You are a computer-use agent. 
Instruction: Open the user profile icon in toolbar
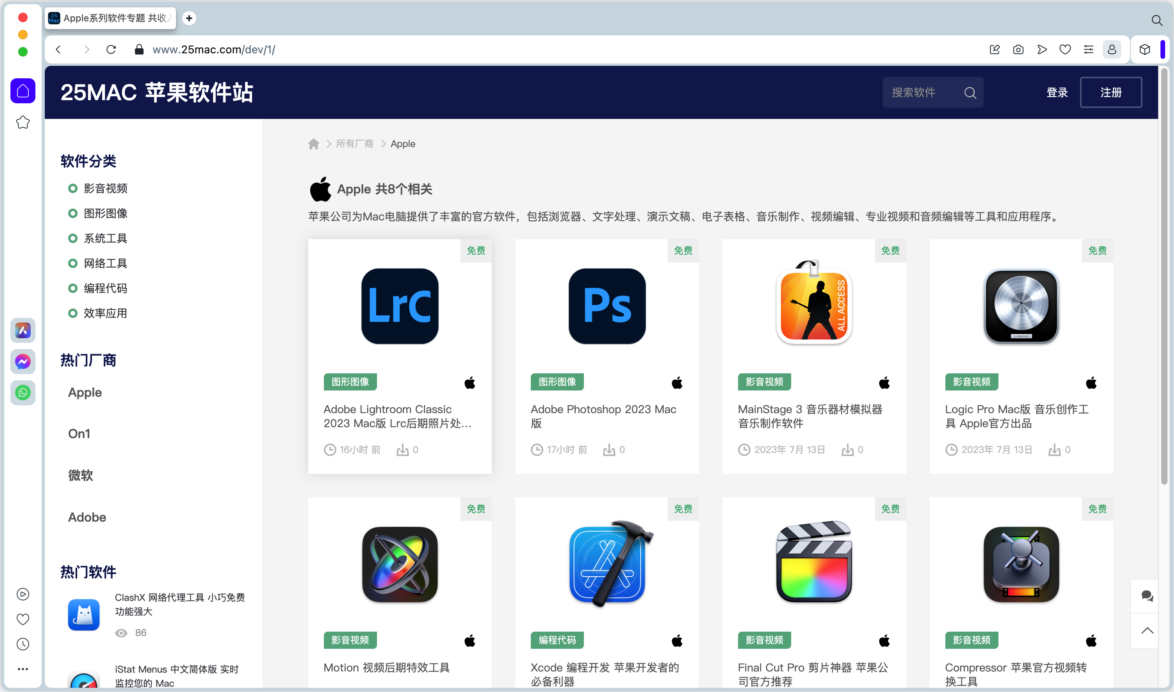pos(1112,49)
